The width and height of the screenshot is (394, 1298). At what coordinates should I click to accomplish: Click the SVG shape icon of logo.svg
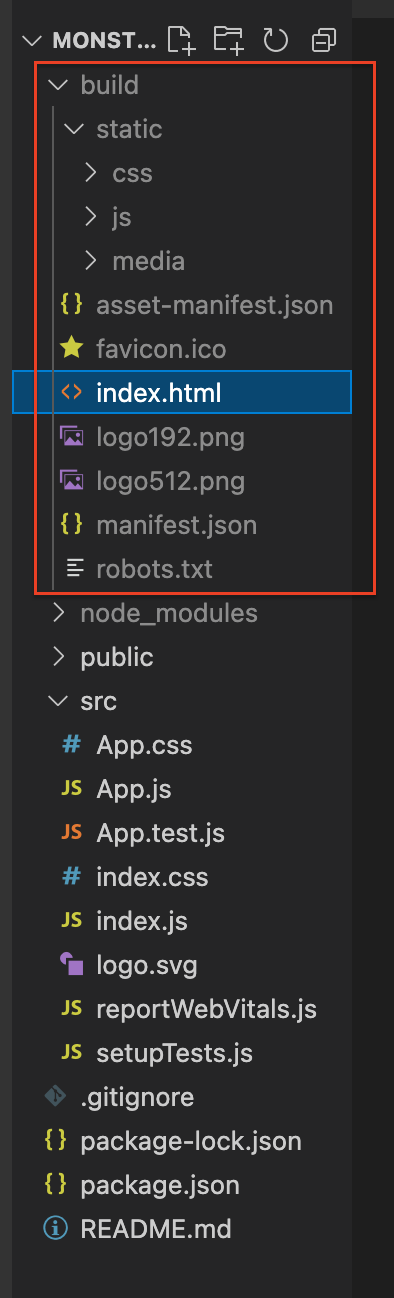(72, 965)
